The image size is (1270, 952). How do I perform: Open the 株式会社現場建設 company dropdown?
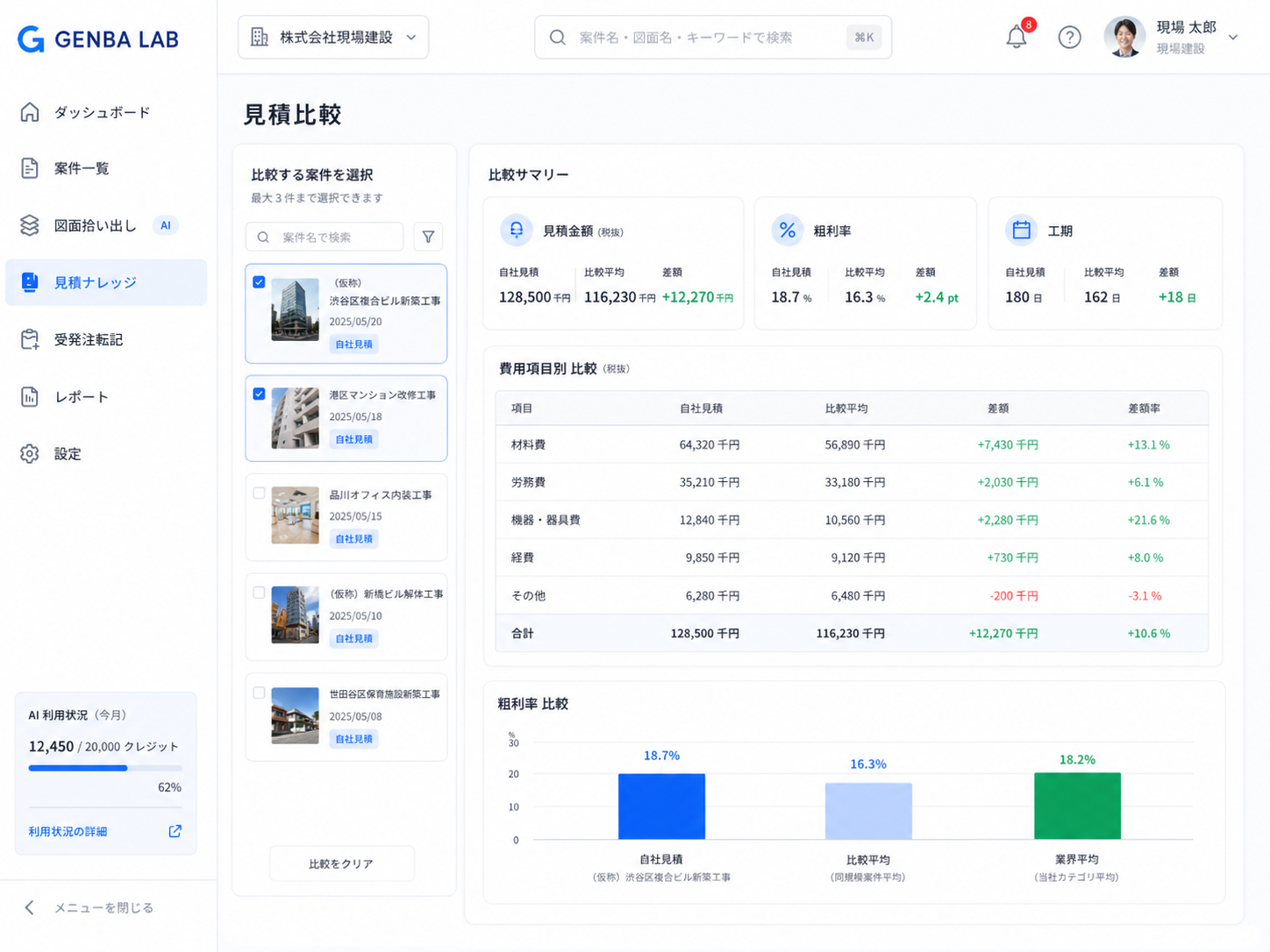click(x=333, y=37)
